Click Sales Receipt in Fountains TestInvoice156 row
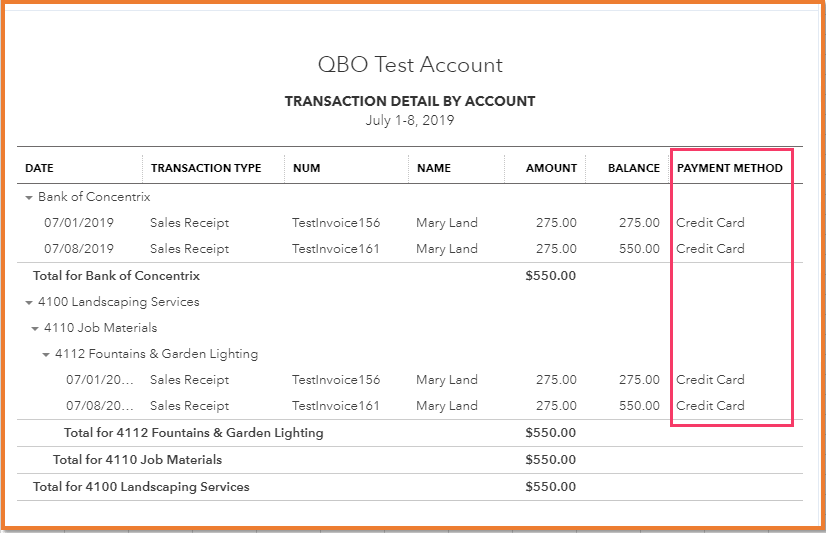 click(x=190, y=380)
